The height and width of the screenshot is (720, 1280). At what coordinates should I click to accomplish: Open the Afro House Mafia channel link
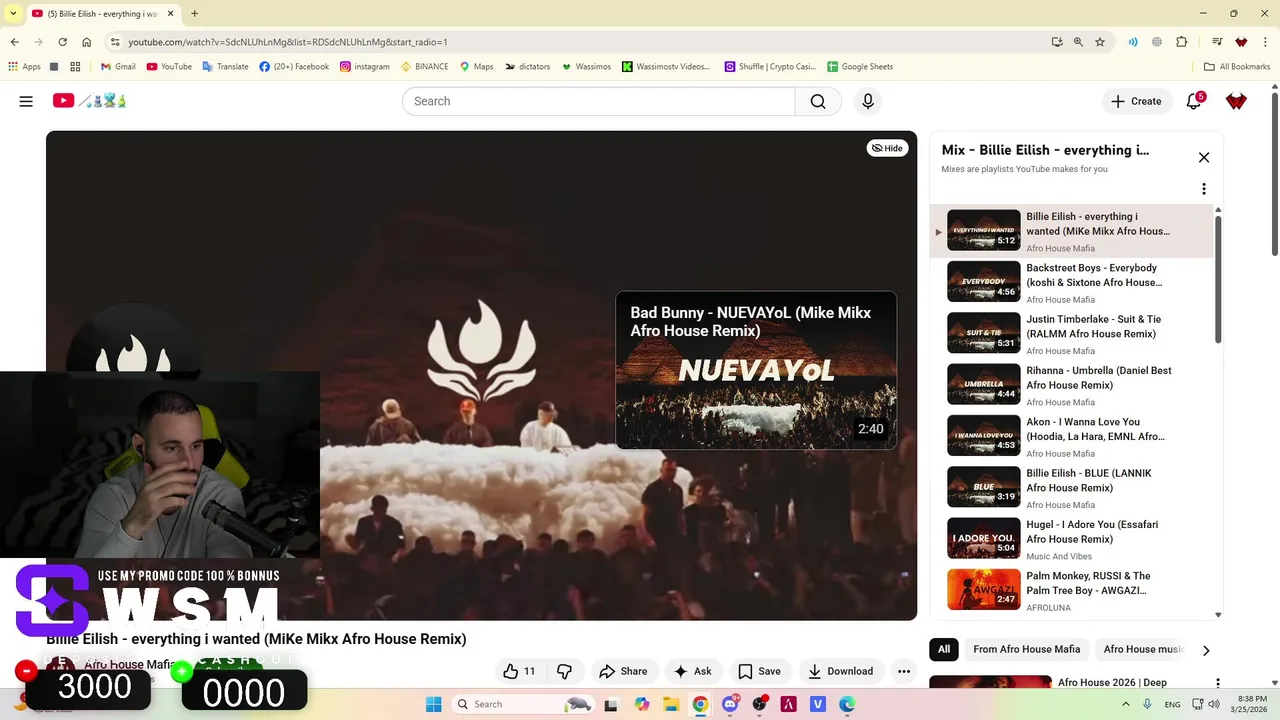click(x=130, y=664)
